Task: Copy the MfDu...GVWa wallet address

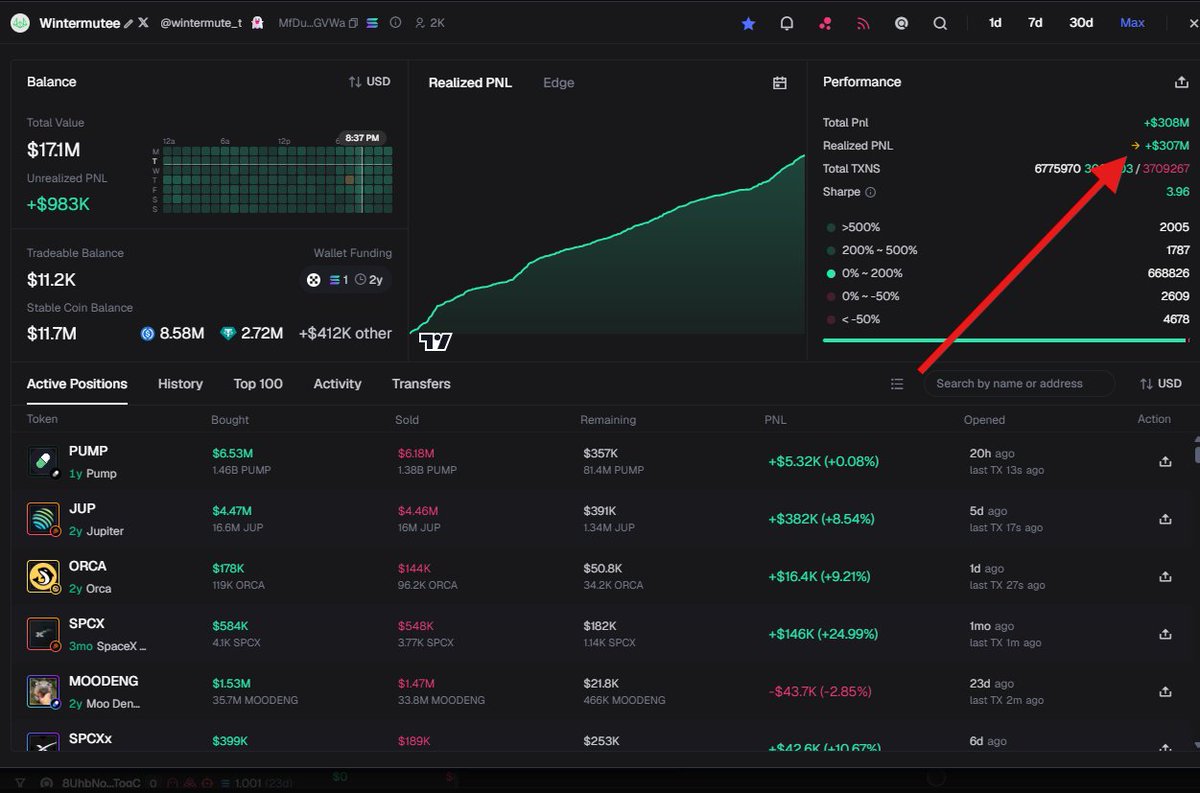Action: click(x=353, y=23)
